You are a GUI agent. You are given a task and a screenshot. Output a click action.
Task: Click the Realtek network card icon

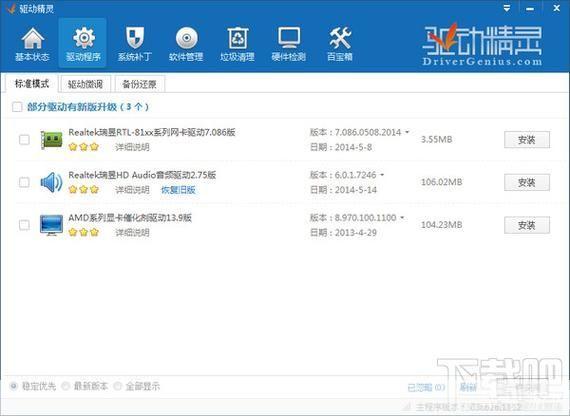(52, 139)
